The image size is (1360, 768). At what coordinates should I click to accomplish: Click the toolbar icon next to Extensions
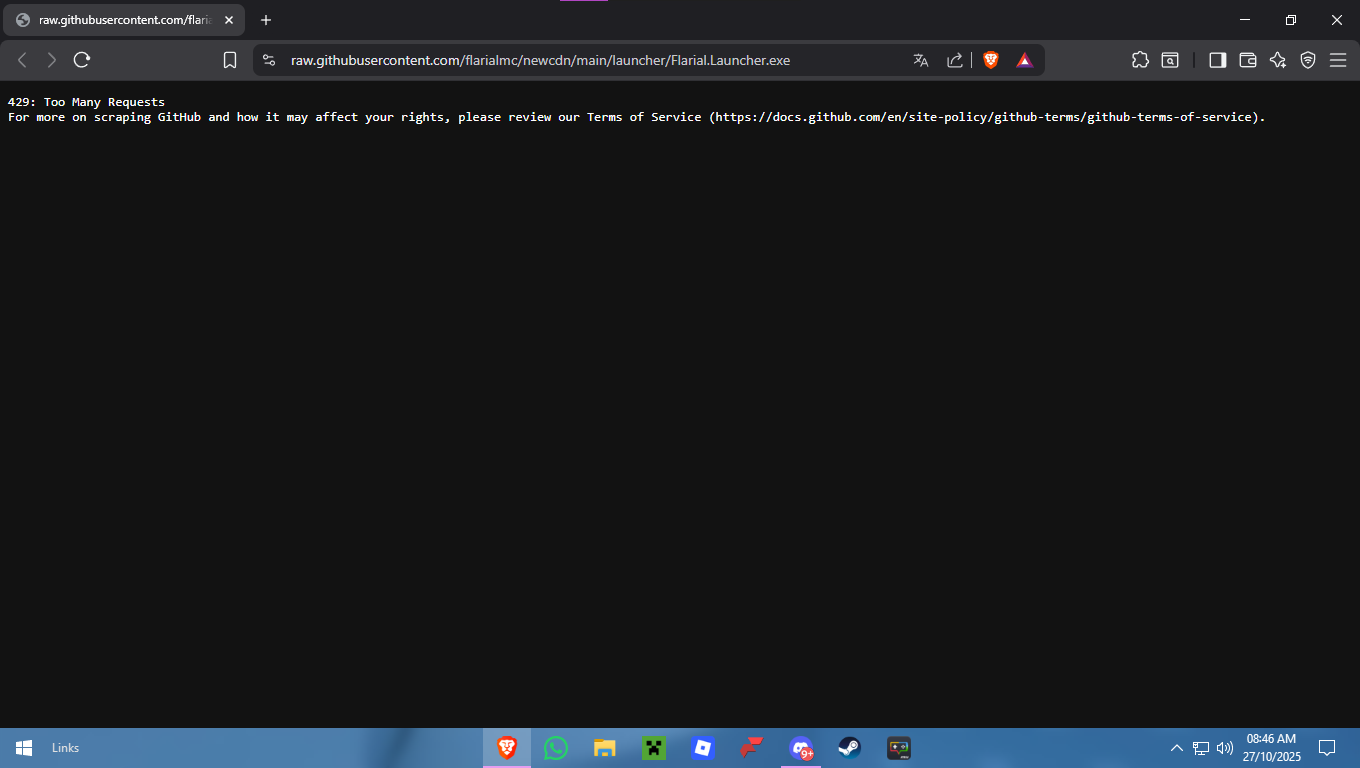pyautogui.click(x=1170, y=60)
